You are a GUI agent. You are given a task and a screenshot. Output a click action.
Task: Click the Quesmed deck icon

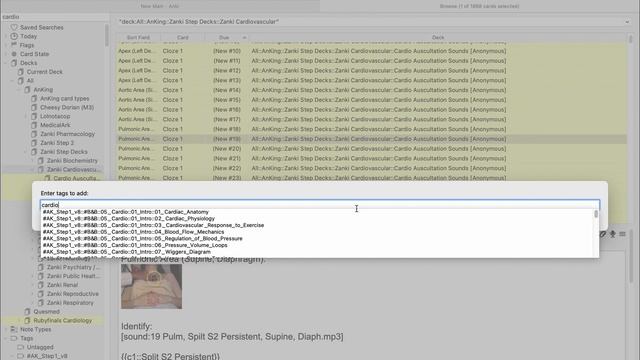(x=27, y=311)
